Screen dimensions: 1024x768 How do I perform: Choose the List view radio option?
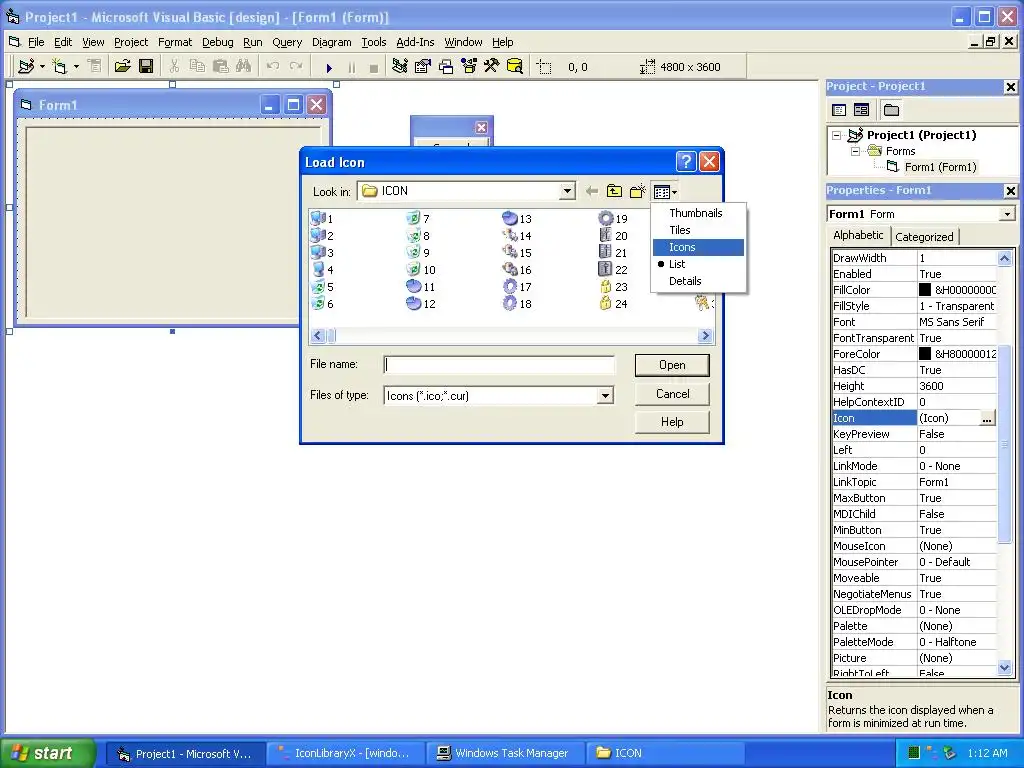pos(677,264)
